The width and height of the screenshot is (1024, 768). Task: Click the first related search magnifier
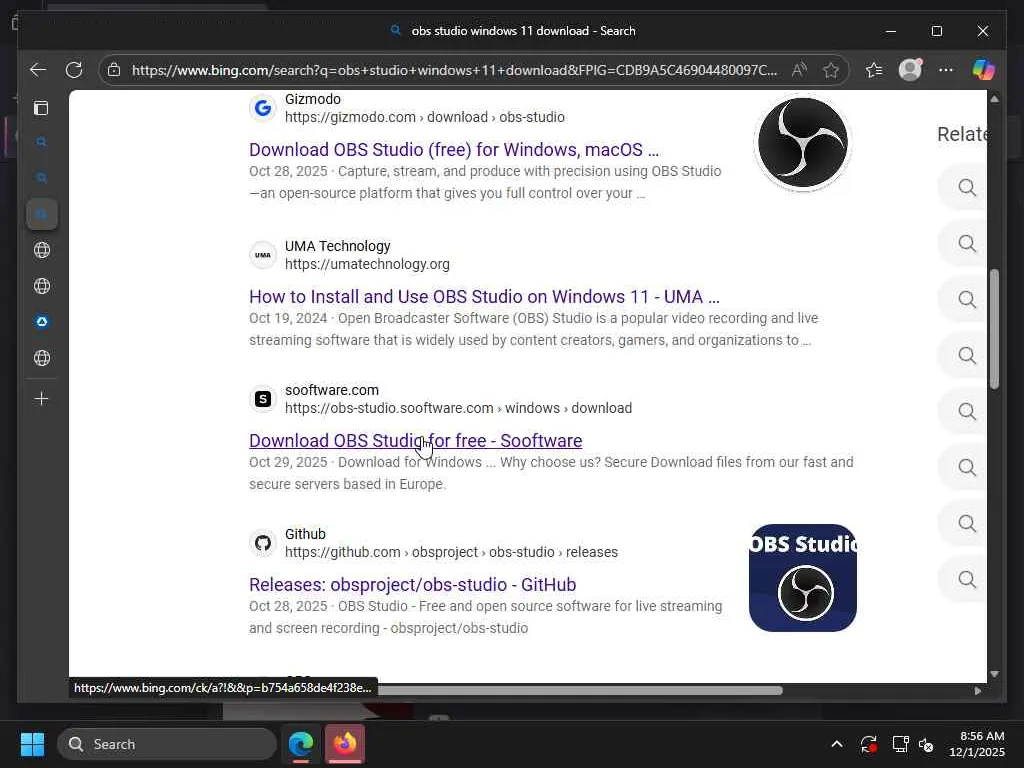(967, 188)
